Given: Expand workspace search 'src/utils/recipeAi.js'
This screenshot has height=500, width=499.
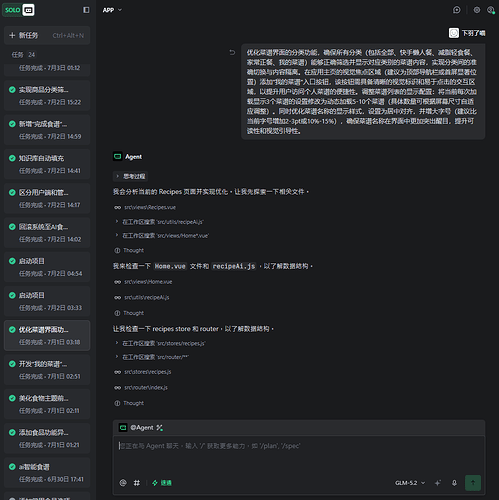Looking at the screenshot, I should (159, 222).
